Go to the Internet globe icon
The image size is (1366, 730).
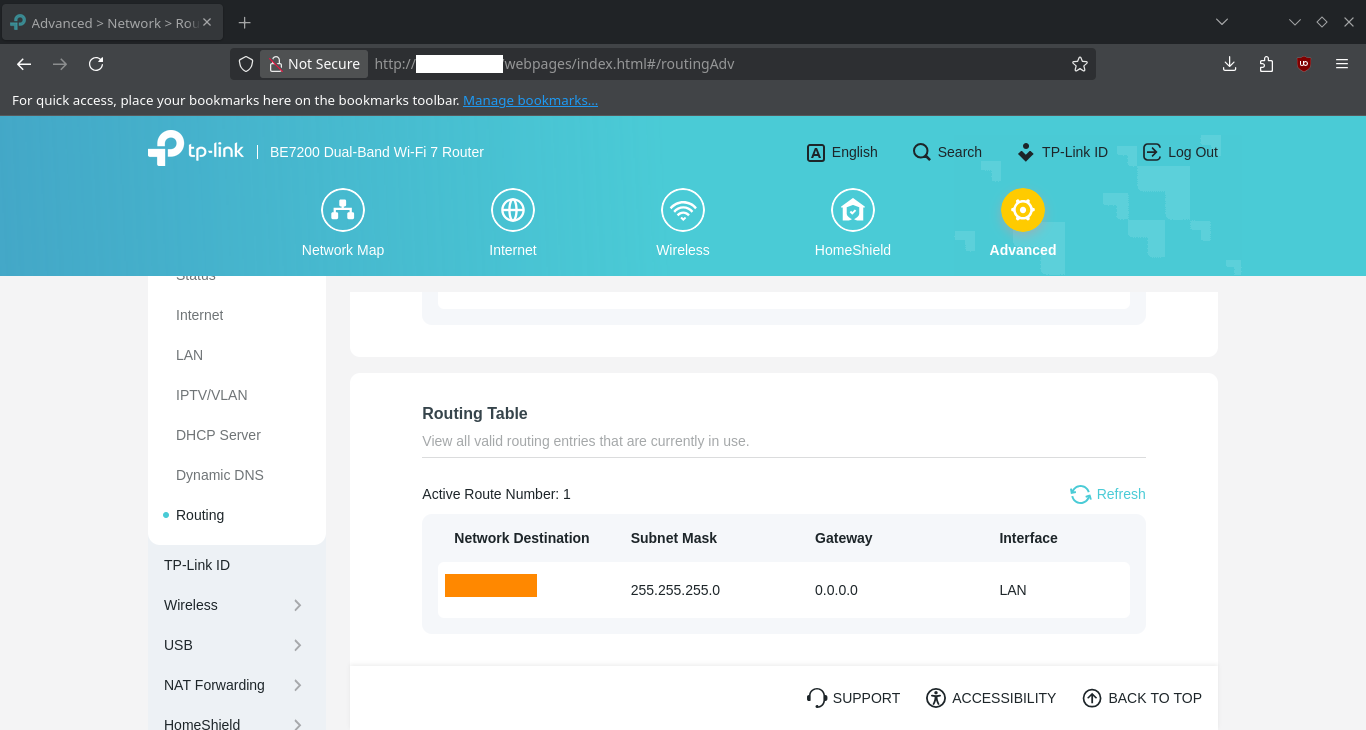pyautogui.click(x=513, y=210)
